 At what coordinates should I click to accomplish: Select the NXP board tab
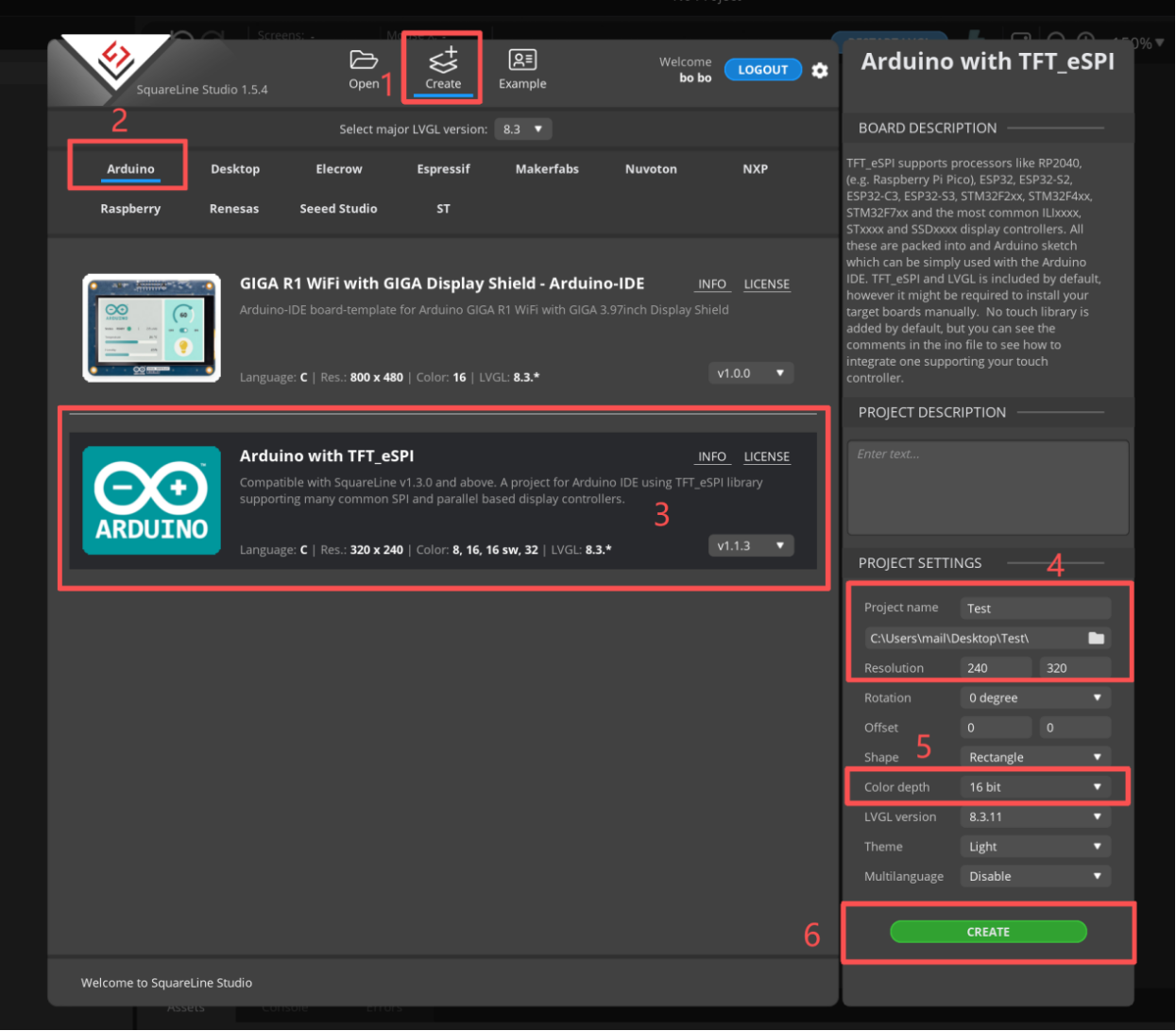coord(755,169)
